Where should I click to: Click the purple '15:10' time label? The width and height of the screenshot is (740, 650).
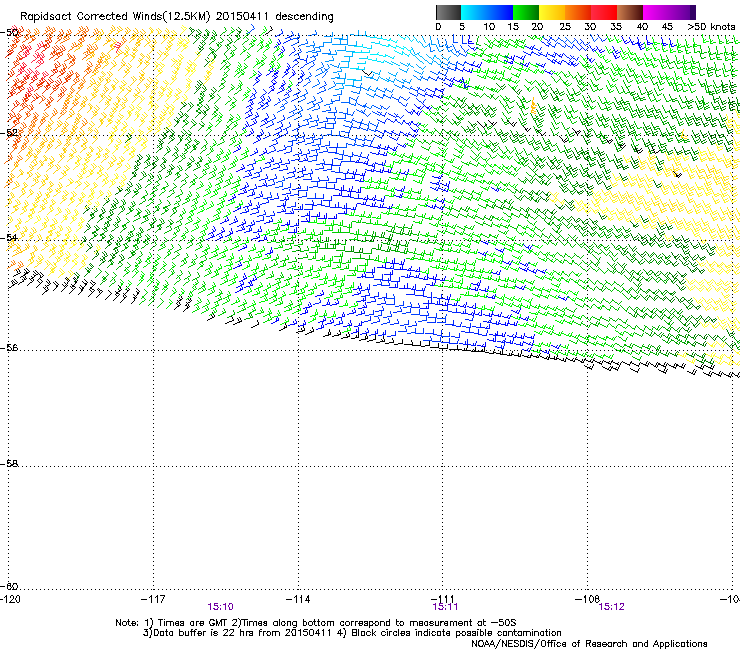click(220, 607)
